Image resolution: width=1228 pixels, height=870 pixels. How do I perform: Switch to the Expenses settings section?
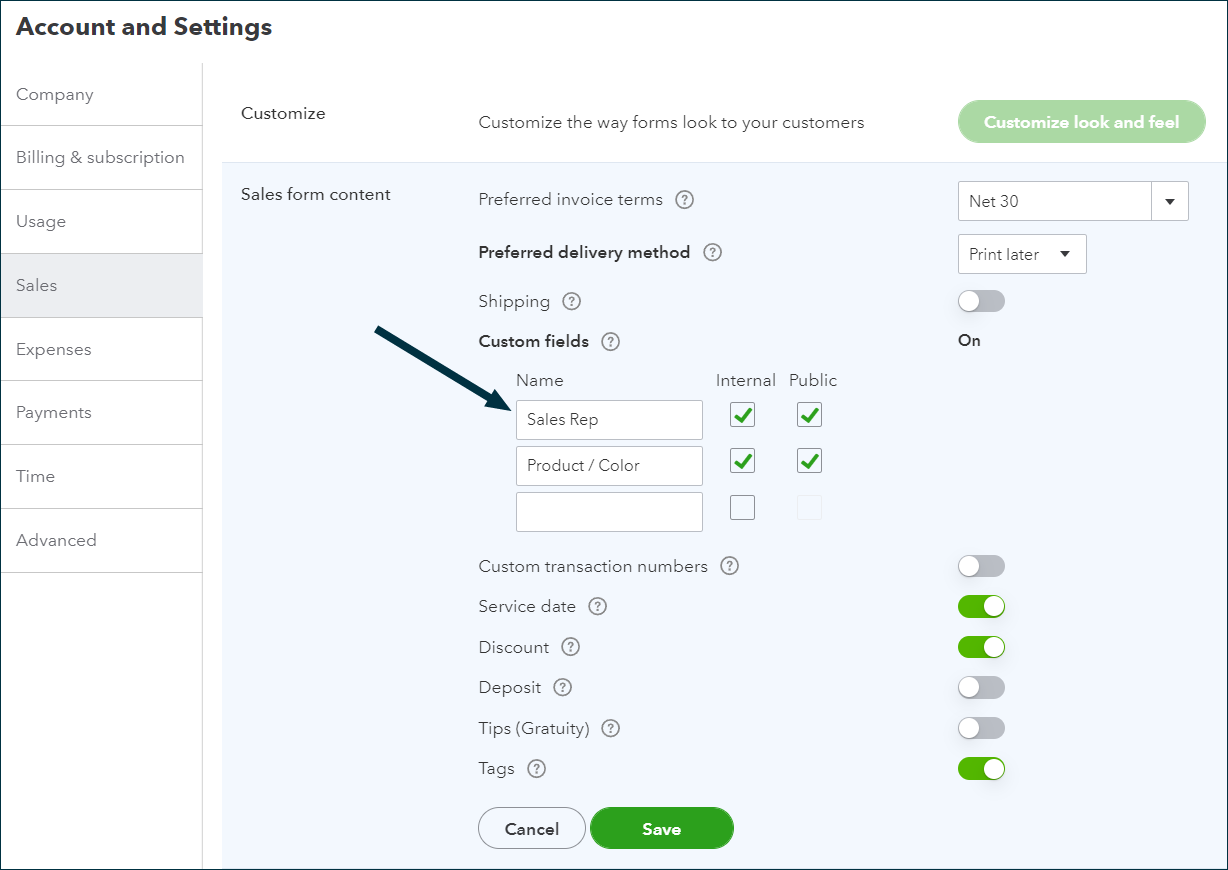point(53,349)
